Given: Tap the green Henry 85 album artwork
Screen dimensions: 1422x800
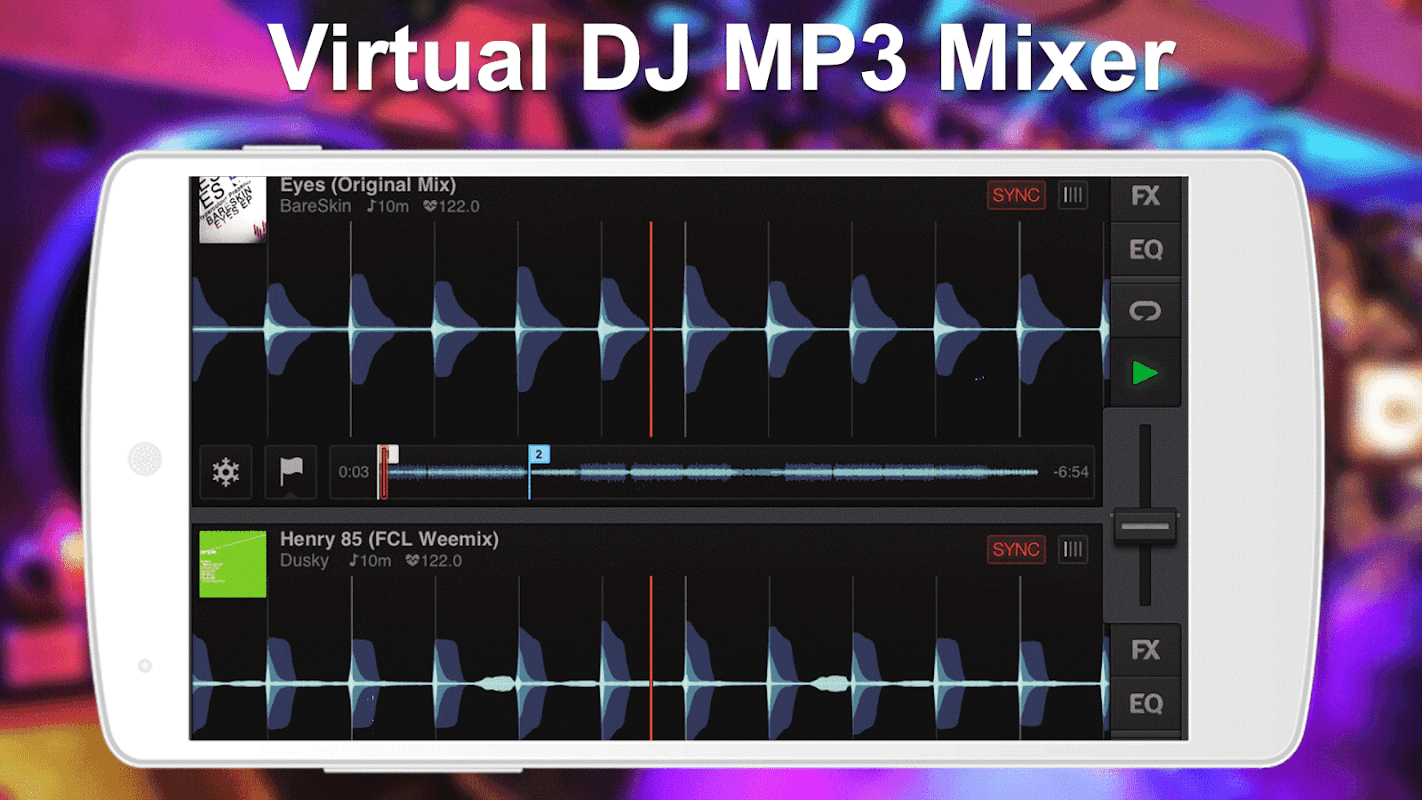Looking at the screenshot, I should (233, 564).
